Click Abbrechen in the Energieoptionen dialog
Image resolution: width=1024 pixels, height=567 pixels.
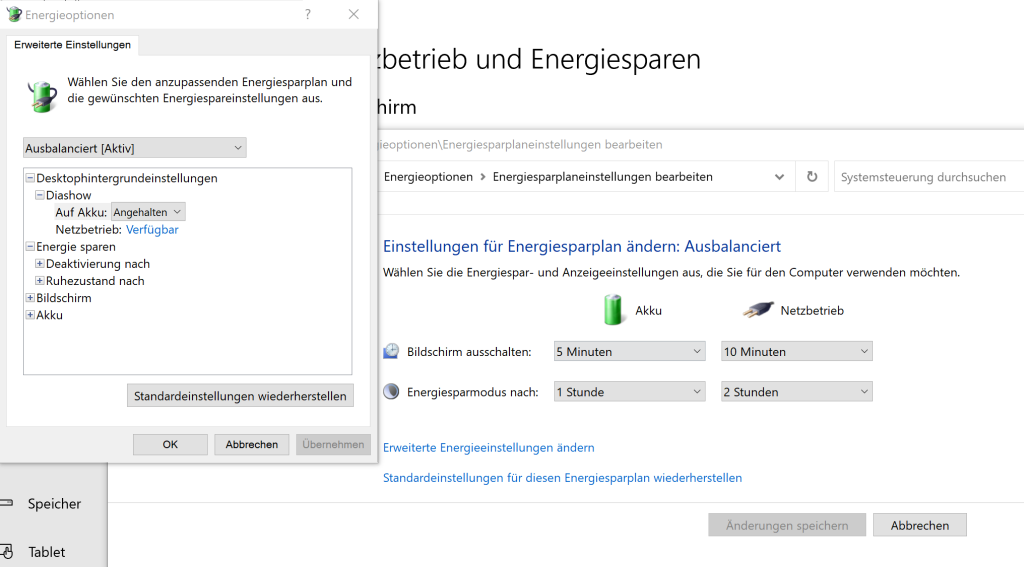coord(251,444)
